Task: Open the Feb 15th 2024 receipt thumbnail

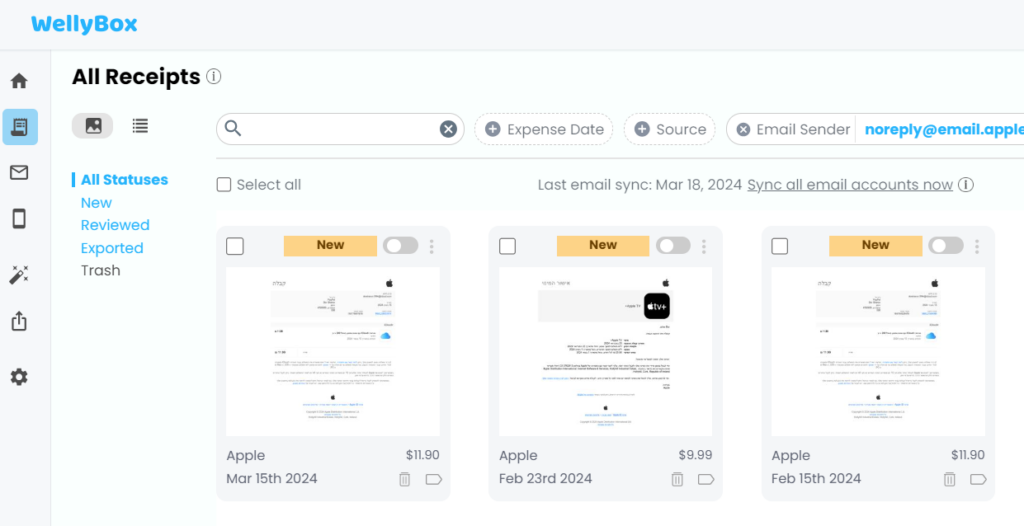Action: coord(878,352)
